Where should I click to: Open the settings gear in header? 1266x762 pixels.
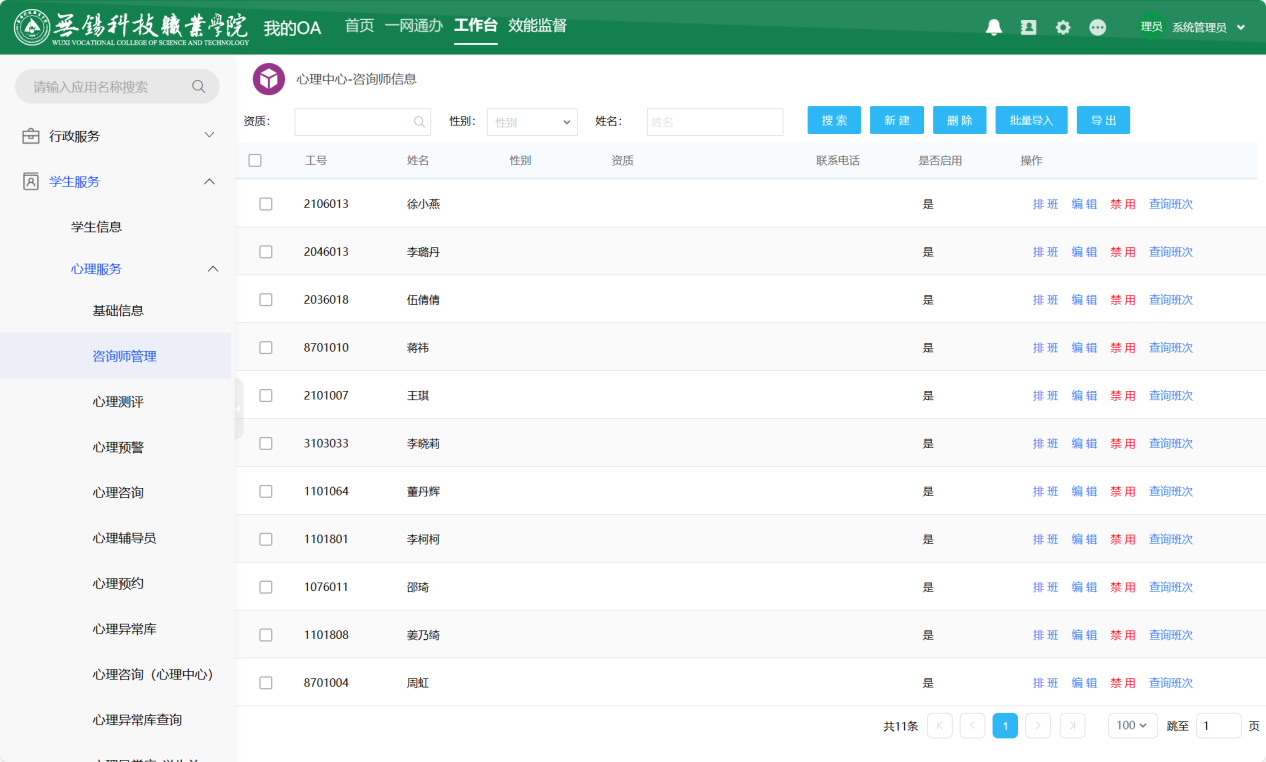tap(1063, 28)
